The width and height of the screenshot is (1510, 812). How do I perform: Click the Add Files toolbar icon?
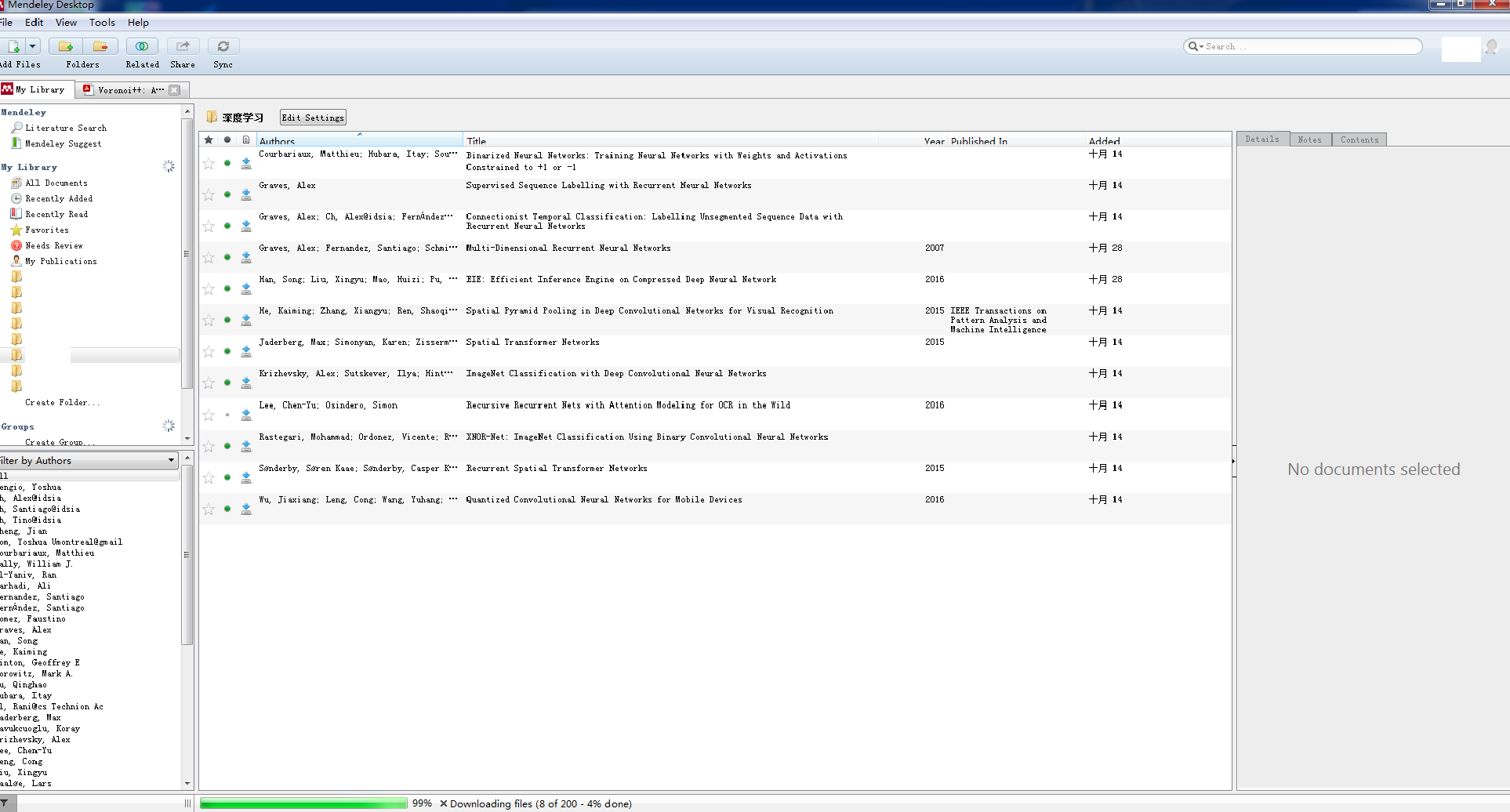[13, 46]
